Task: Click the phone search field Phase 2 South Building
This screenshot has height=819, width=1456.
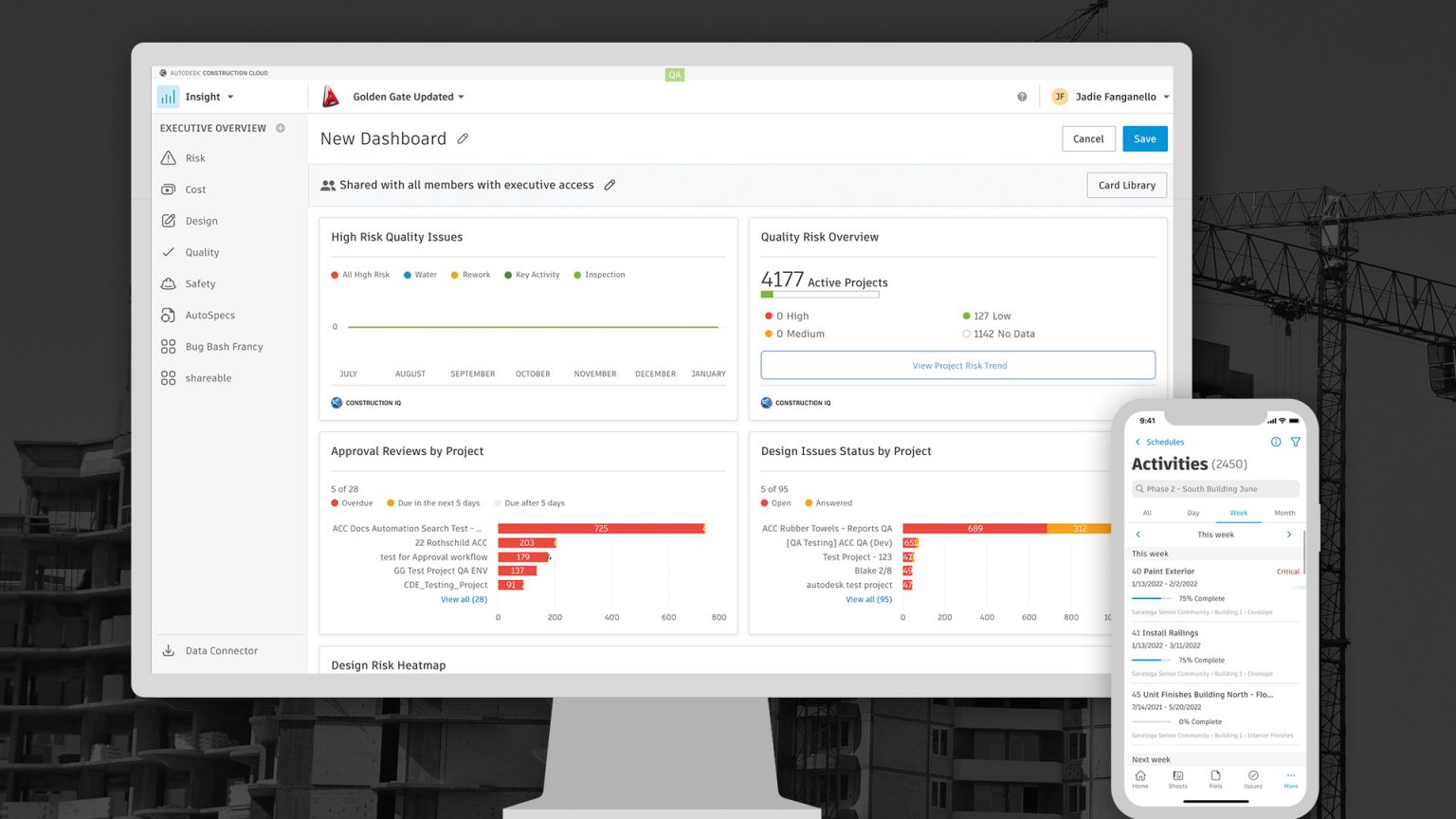Action: point(1215,489)
